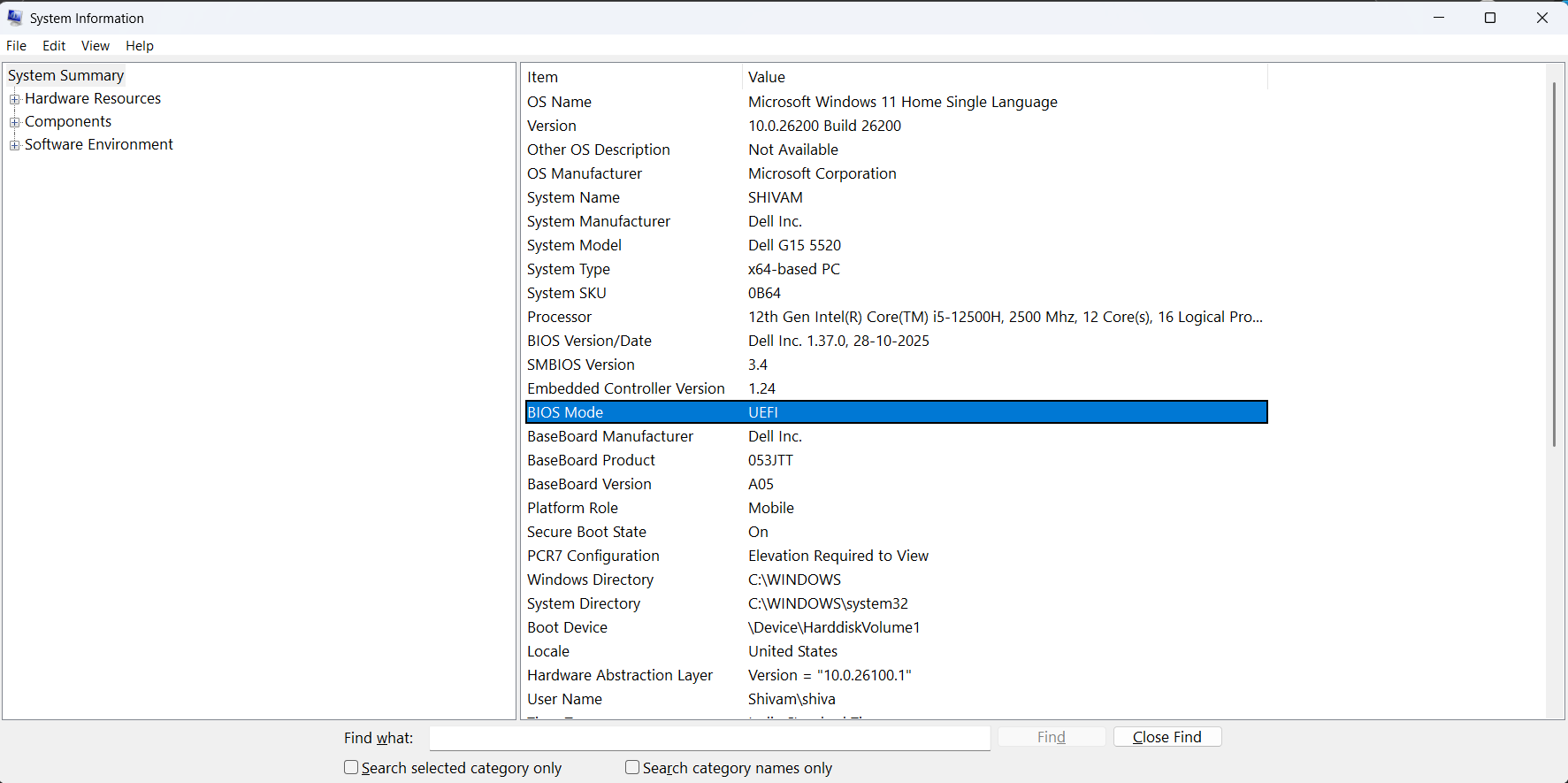Select the BIOS Version/Date row

(x=896, y=341)
